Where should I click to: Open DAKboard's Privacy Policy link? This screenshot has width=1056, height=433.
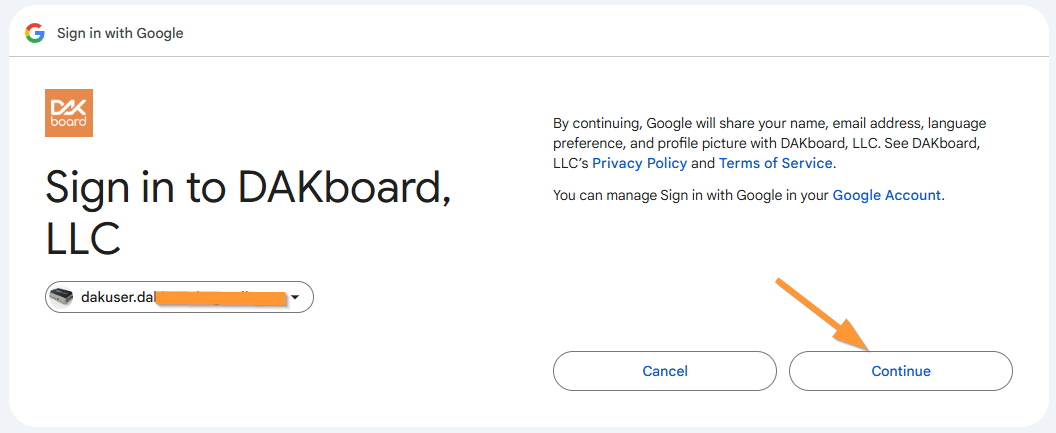(639, 163)
